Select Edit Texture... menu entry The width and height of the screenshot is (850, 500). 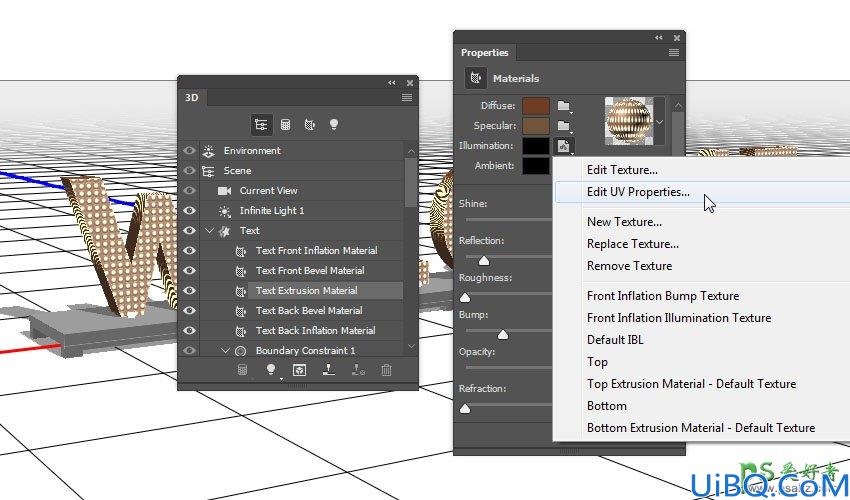point(622,170)
